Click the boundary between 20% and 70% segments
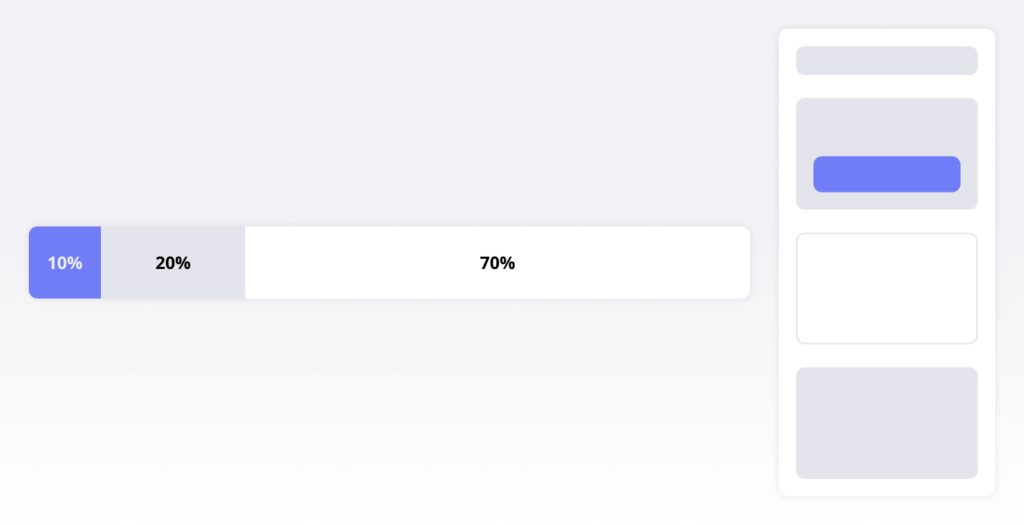Viewport: 1024px width, 525px height. tap(246, 262)
